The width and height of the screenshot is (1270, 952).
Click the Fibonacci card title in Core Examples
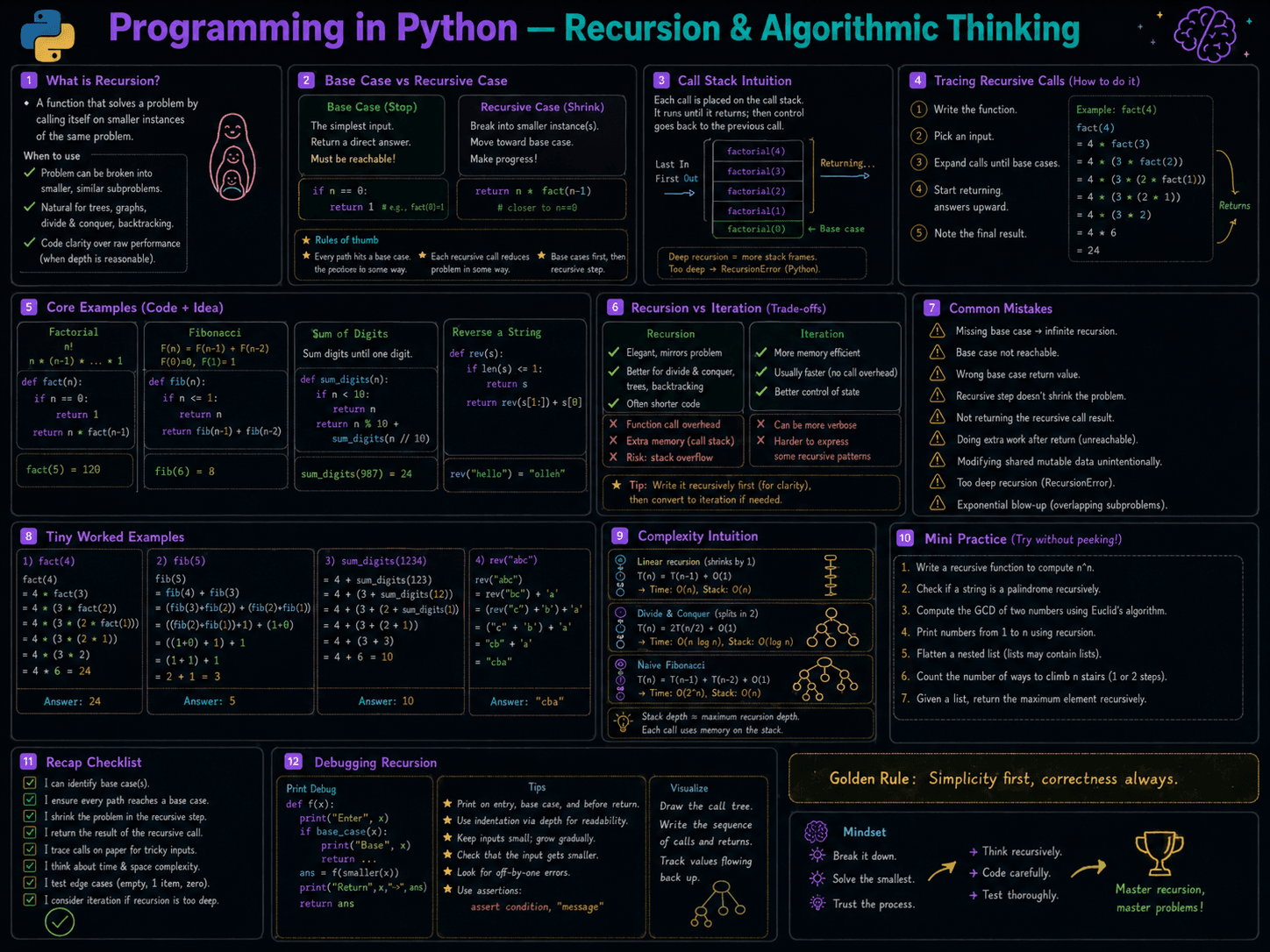pos(215,332)
